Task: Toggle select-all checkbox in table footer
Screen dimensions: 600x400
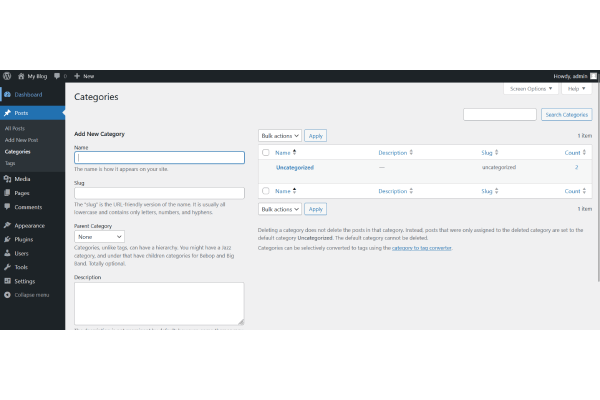Action: tap(266, 191)
